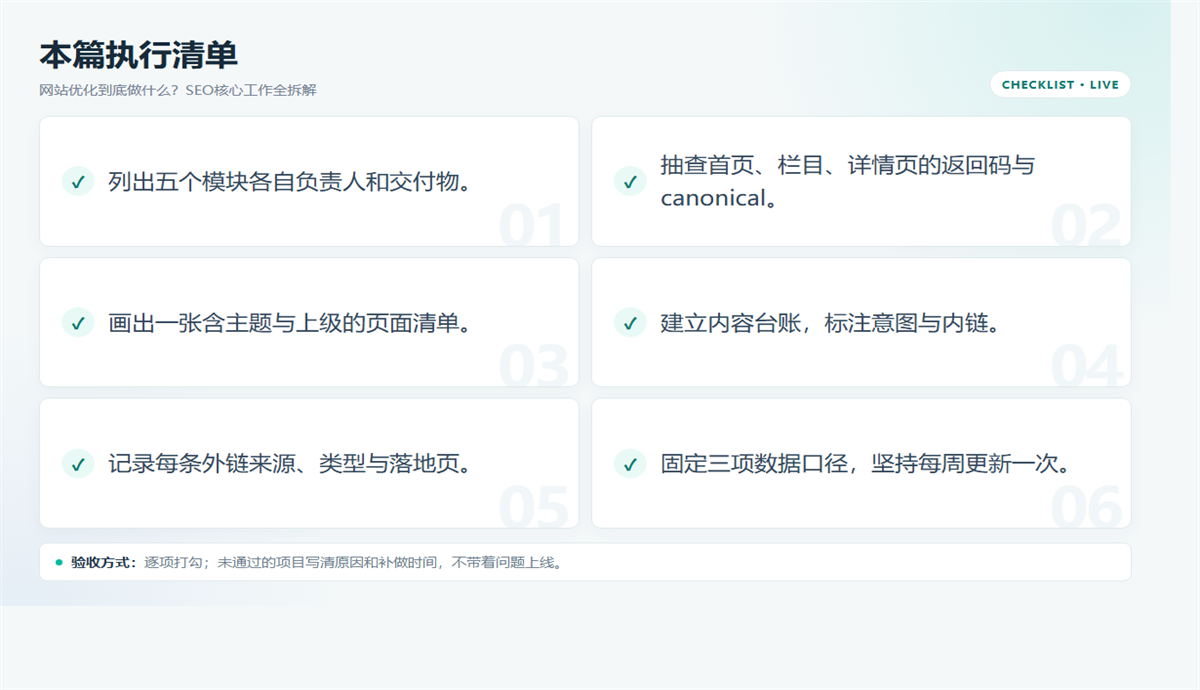Click the checkmark icon beside 记录每条外链来源
This screenshot has width=1200, height=690.
[78, 463]
